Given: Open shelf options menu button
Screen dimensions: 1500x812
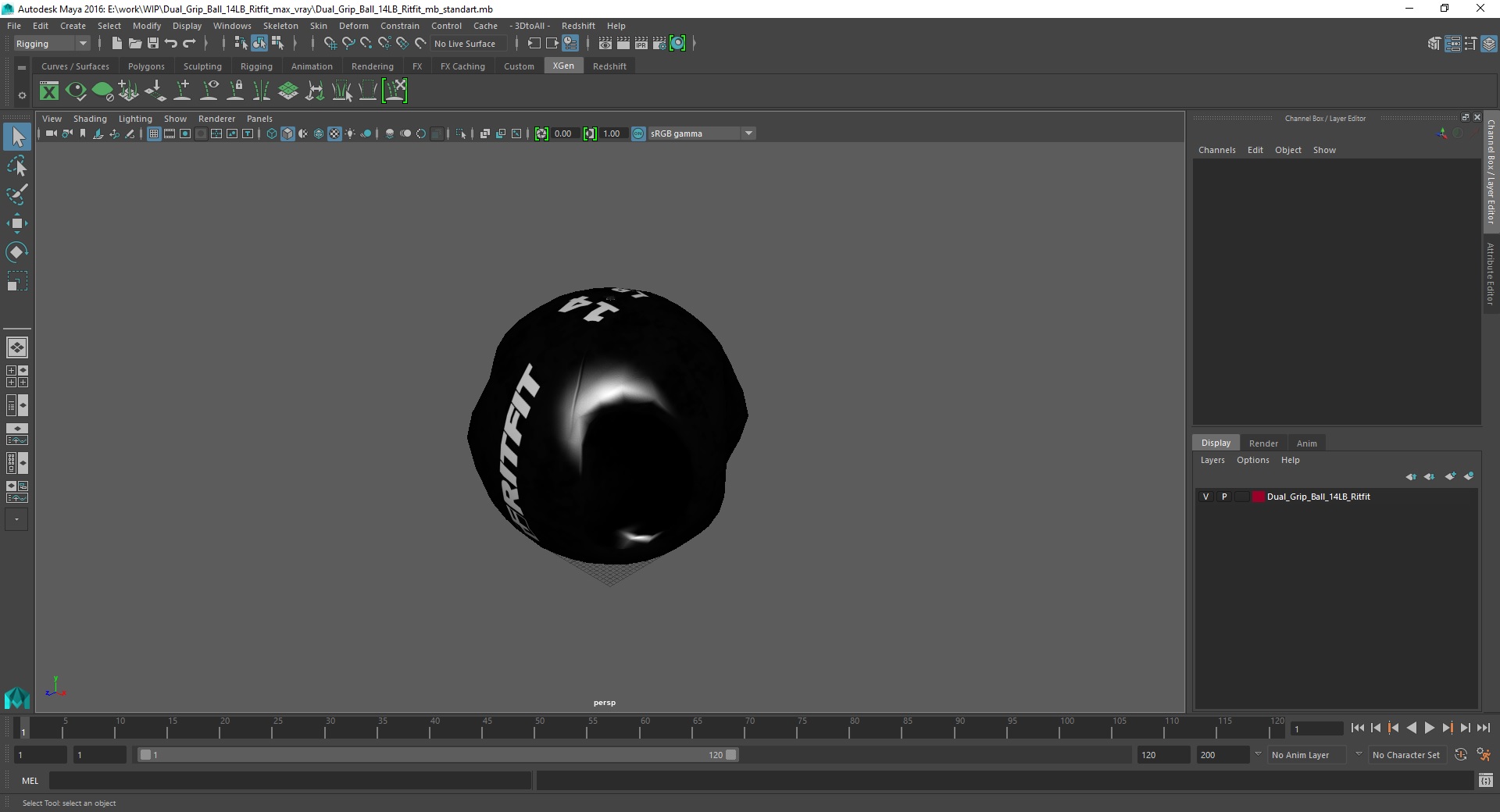Looking at the screenshot, I should click(22, 68).
